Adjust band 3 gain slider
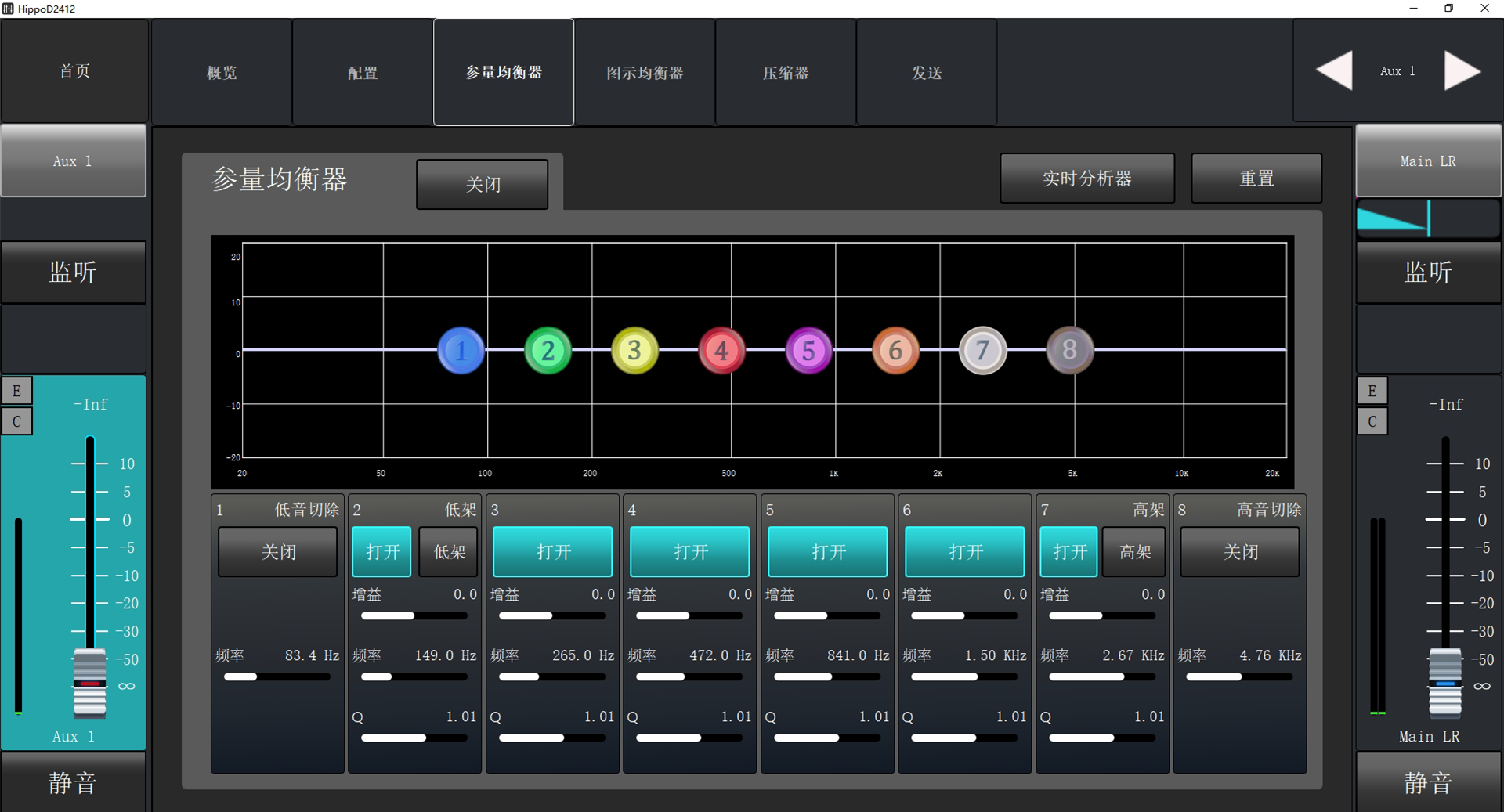 click(552, 615)
